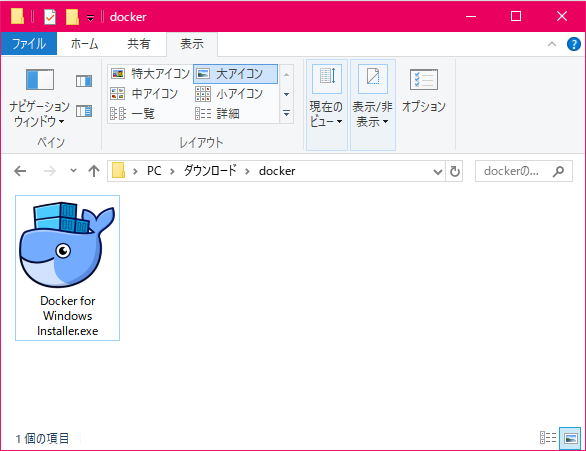This screenshot has width=586, height=451.
Task: Switch to the ホーム ribbon tab
Action: 84,44
